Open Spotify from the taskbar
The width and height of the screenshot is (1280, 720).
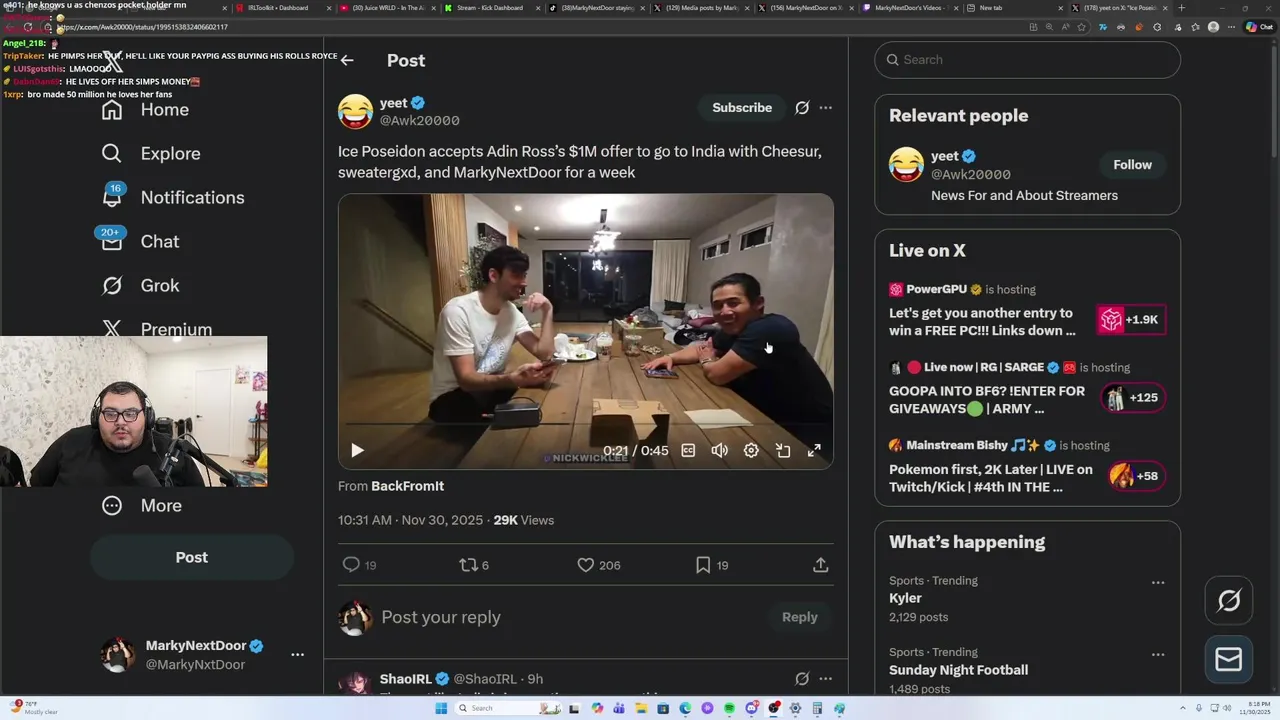[x=729, y=708]
